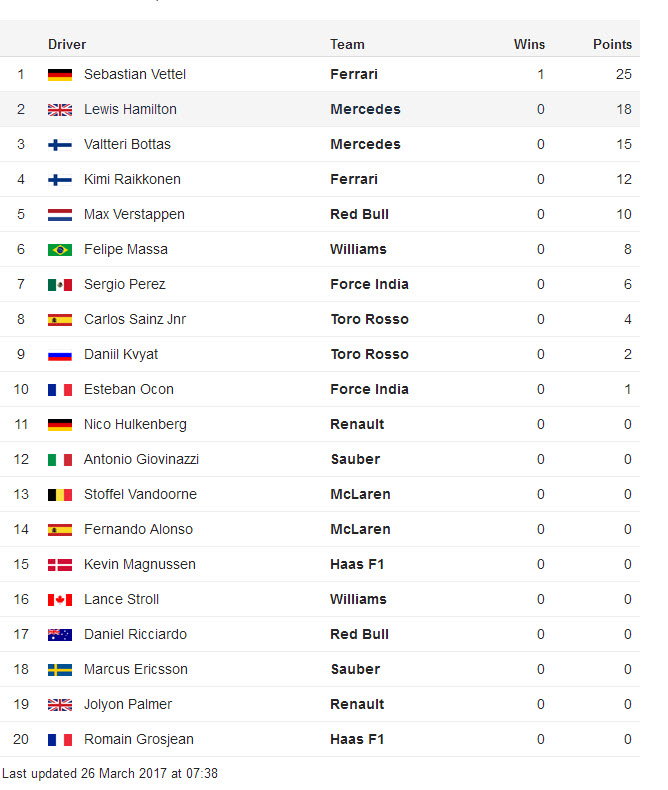Click the Danish flag beside Kevin Magnussen
The image size is (668, 790).
[59, 565]
